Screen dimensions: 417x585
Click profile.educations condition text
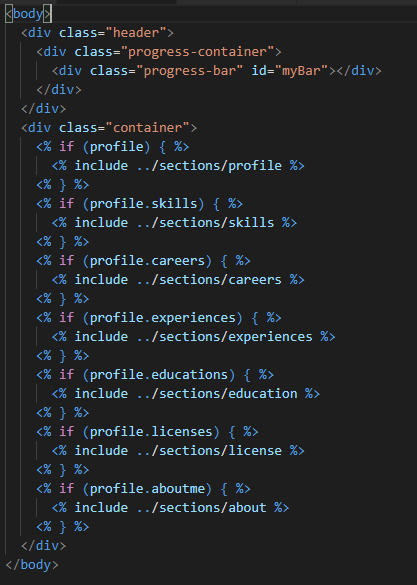159,375
